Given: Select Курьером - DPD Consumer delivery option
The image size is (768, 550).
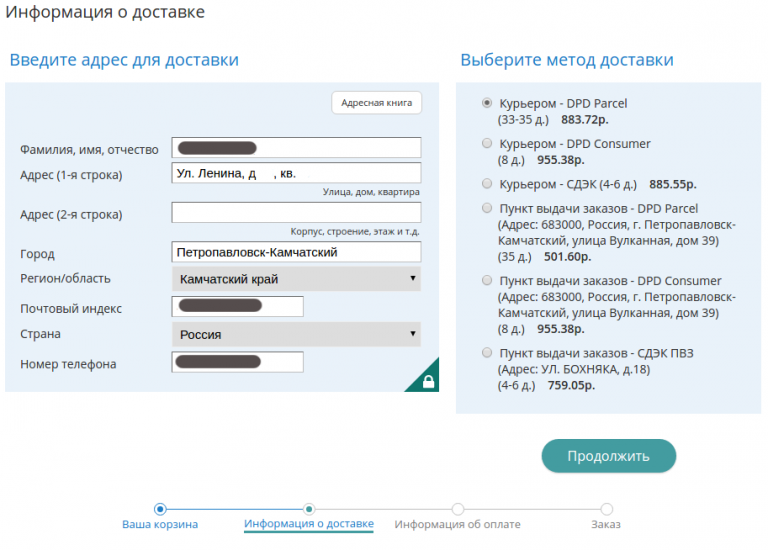Looking at the screenshot, I should click(x=487, y=143).
